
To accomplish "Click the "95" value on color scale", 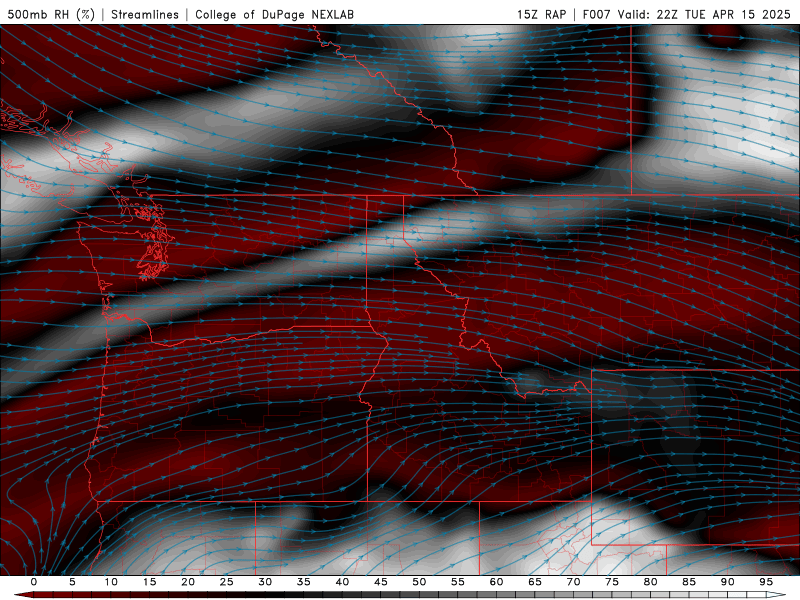I will tap(766, 582).
